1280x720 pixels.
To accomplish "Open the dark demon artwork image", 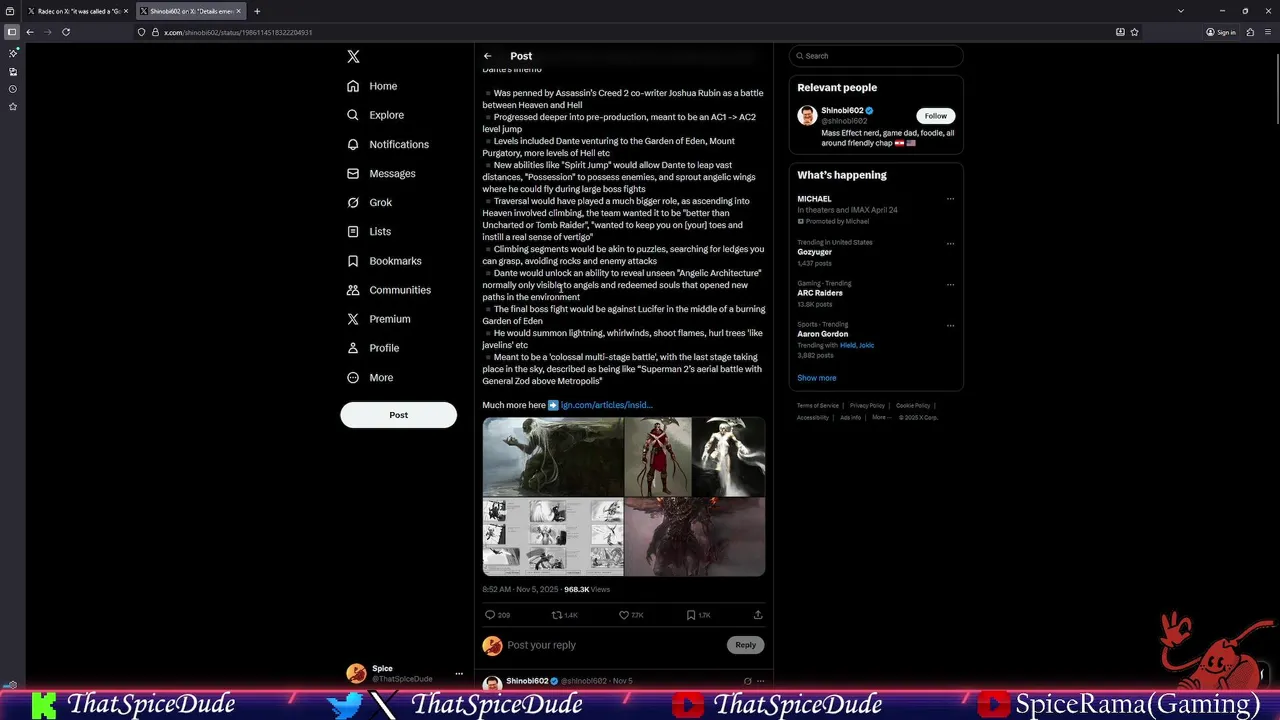I will pyautogui.click(x=695, y=537).
